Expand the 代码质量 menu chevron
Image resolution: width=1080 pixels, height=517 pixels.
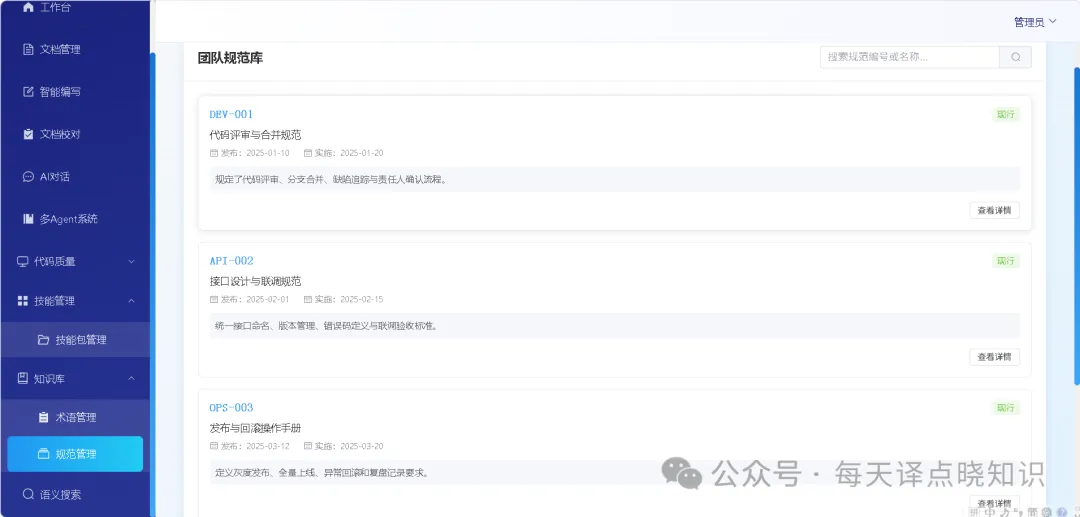(x=132, y=262)
